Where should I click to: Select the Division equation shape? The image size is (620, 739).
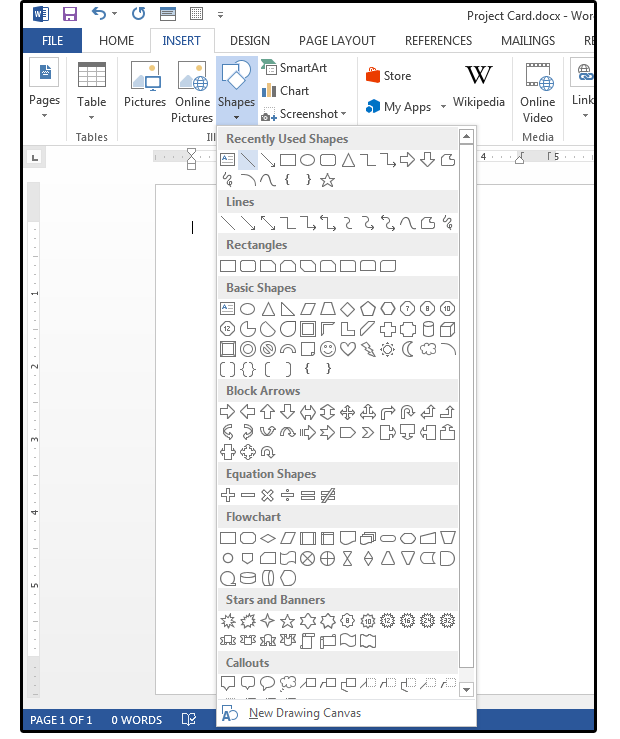click(287, 495)
